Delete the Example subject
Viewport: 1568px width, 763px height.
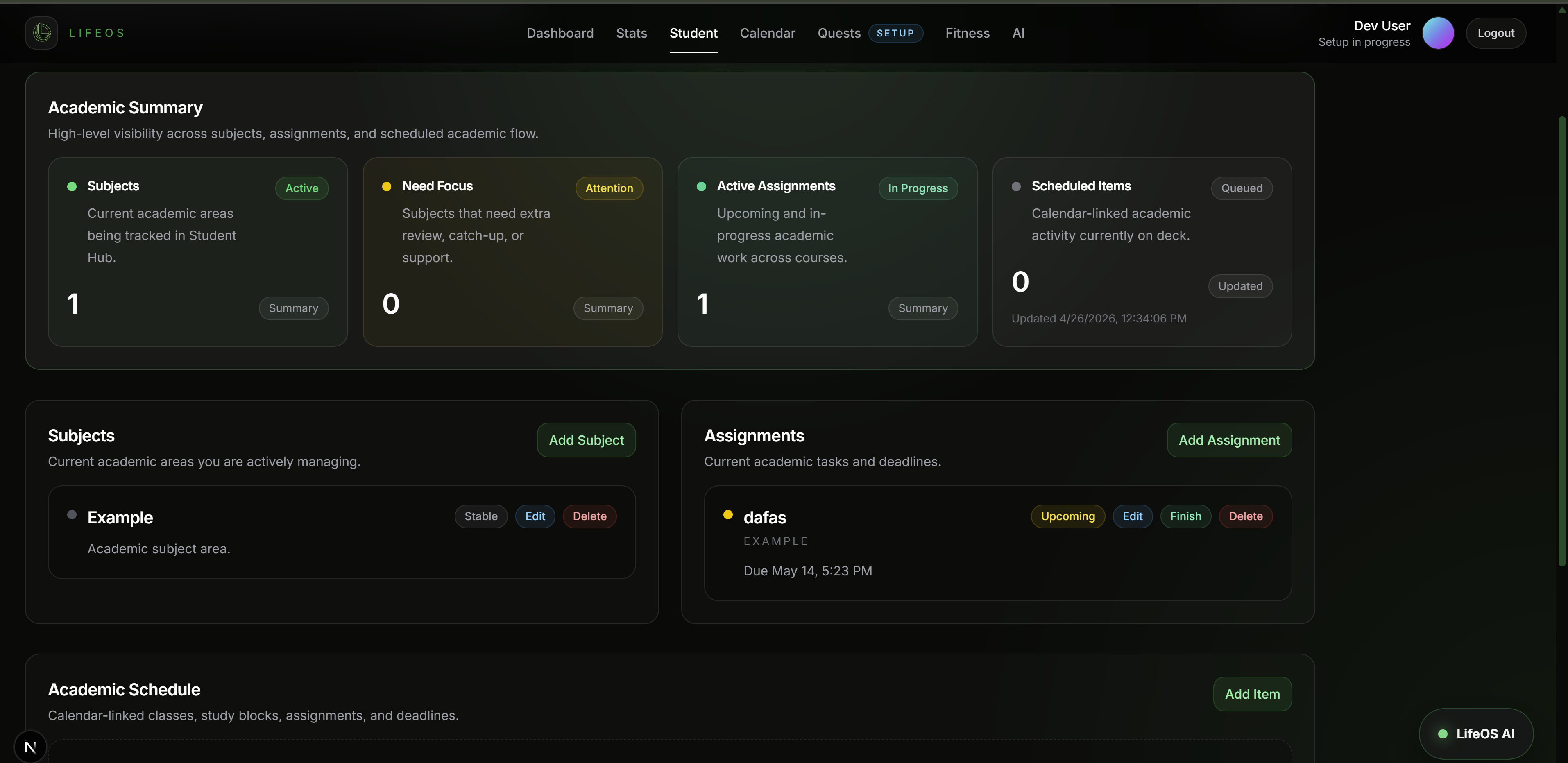point(589,516)
